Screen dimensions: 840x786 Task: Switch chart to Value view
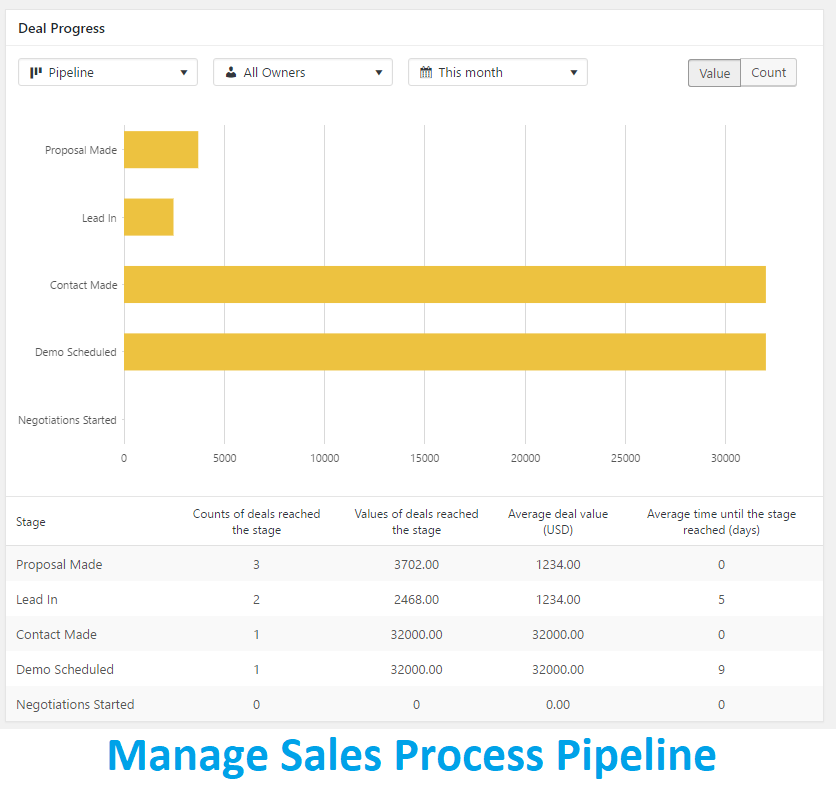point(715,73)
